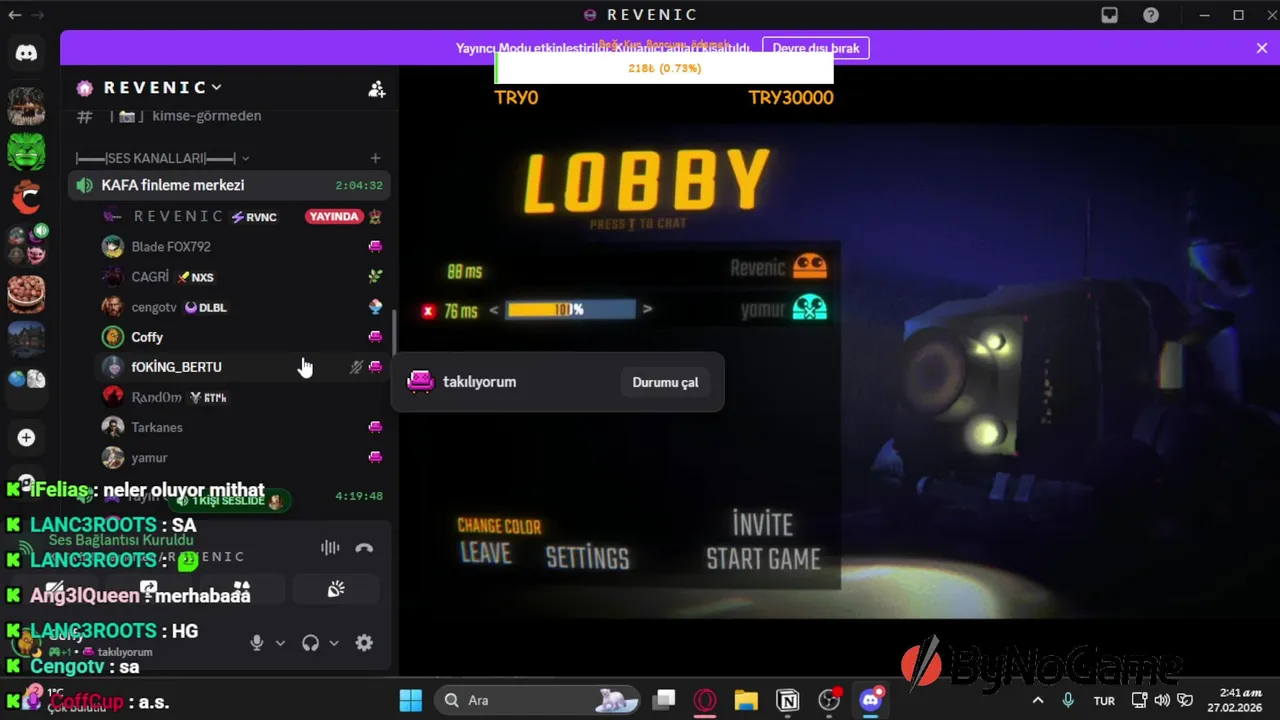The width and height of the screenshot is (1280, 720).
Task: Click INVITE in the game lobby
Action: pos(763,525)
